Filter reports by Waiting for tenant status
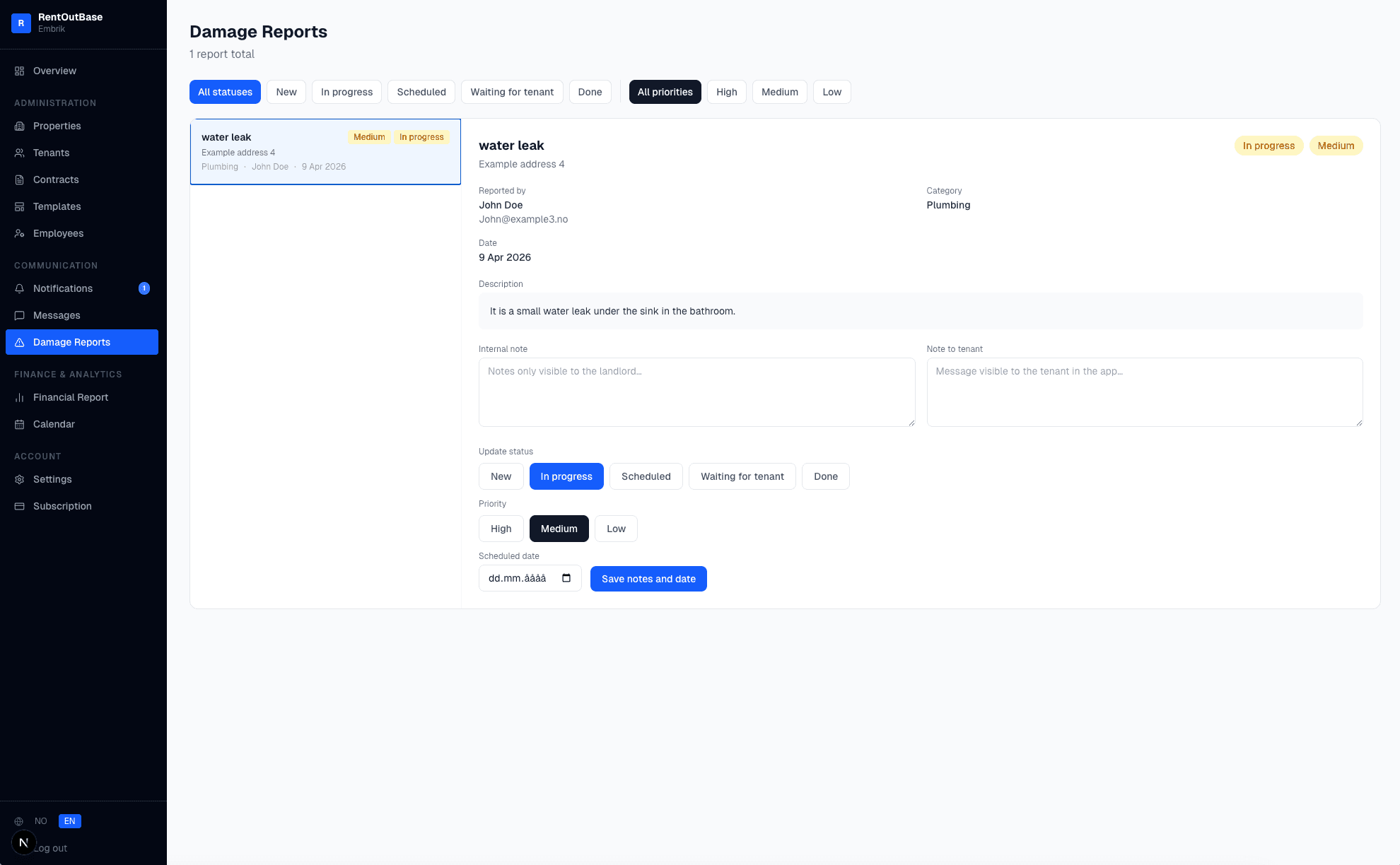The width and height of the screenshot is (1400, 865). (512, 92)
